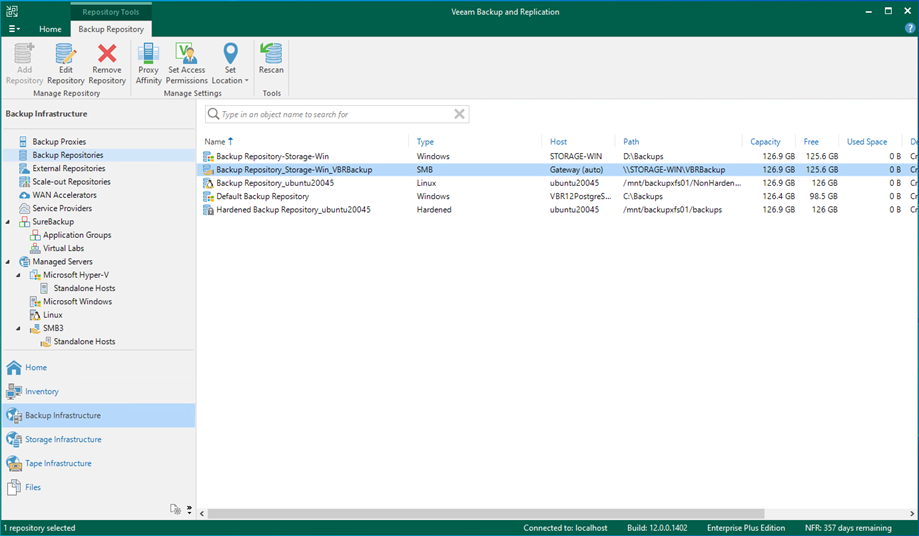Image resolution: width=919 pixels, height=536 pixels.
Task: Open Backup Proxies in the tree
Action: [x=59, y=141]
